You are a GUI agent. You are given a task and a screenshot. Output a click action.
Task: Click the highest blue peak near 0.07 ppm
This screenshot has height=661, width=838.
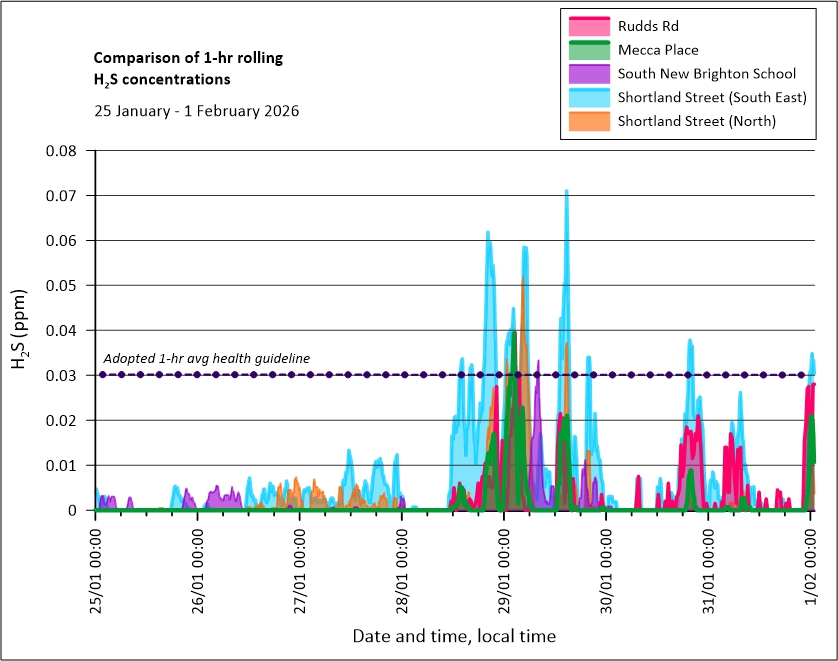pyautogui.click(x=566, y=192)
